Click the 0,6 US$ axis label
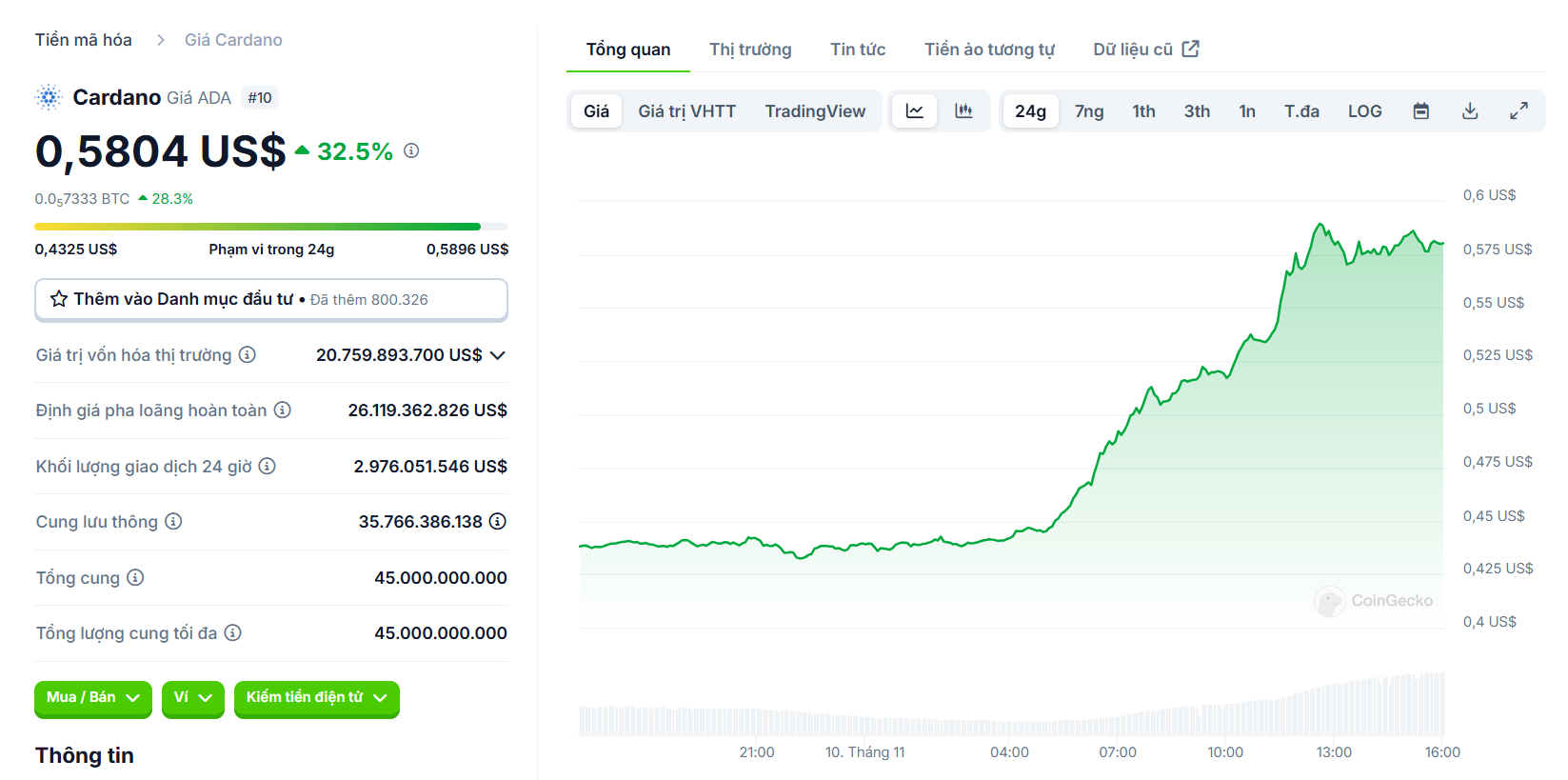The width and height of the screenshot is (1568, 780). pos(1489,195)
